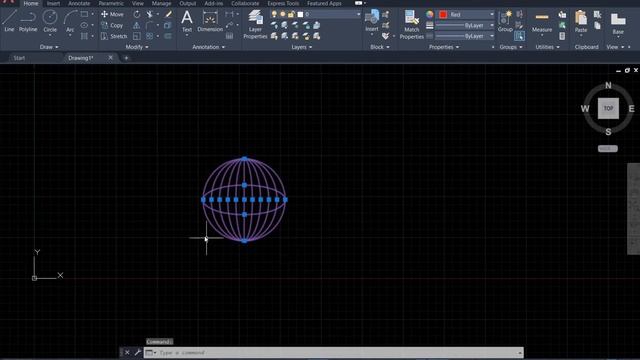Select the Dimension tool
Screen dimensions: 640x360
tap(210, 21)
